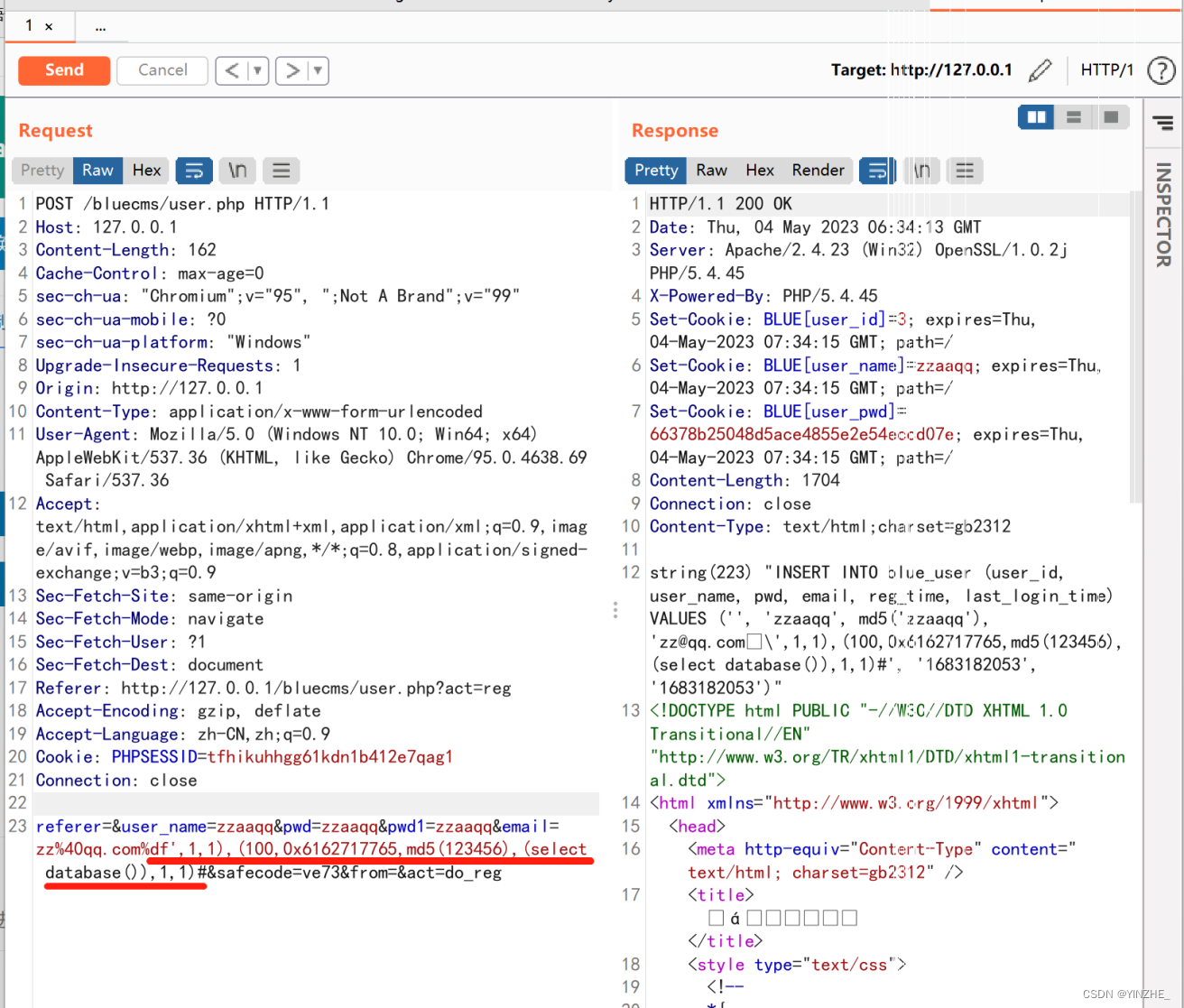Go to previous request in history
This screenshot has height=1008, width=1184.
point(232,70)
